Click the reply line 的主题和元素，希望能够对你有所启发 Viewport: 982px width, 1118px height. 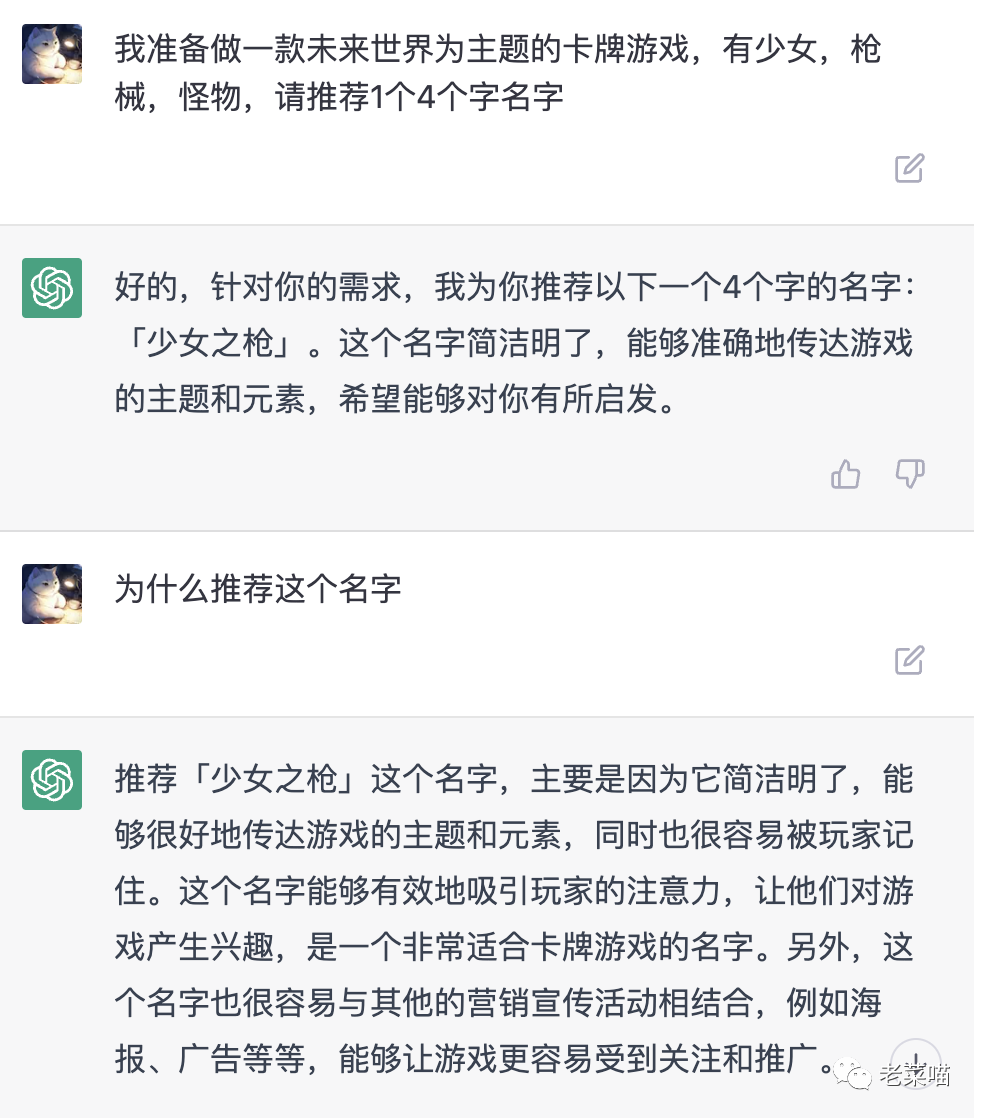(396, 399)
